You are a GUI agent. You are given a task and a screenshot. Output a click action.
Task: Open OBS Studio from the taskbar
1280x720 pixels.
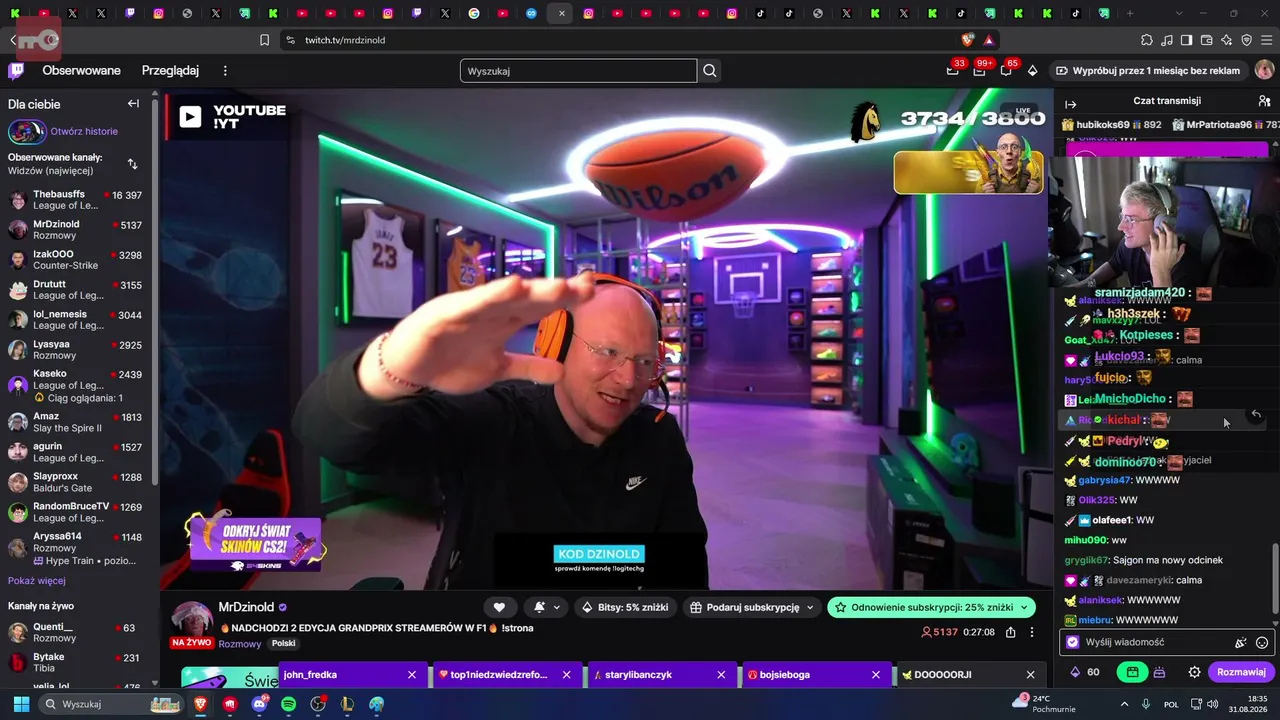click(x=318, y=704)
